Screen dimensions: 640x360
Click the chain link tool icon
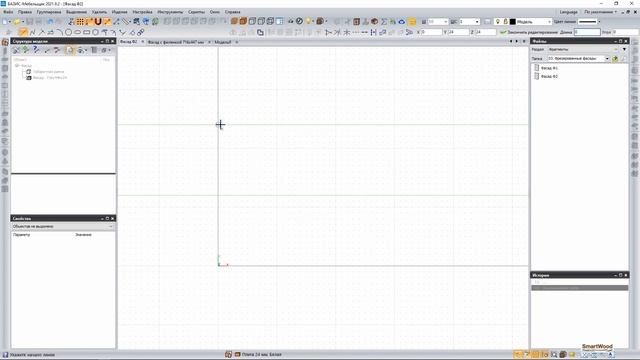pyautogui.click(x=141, y=32)
